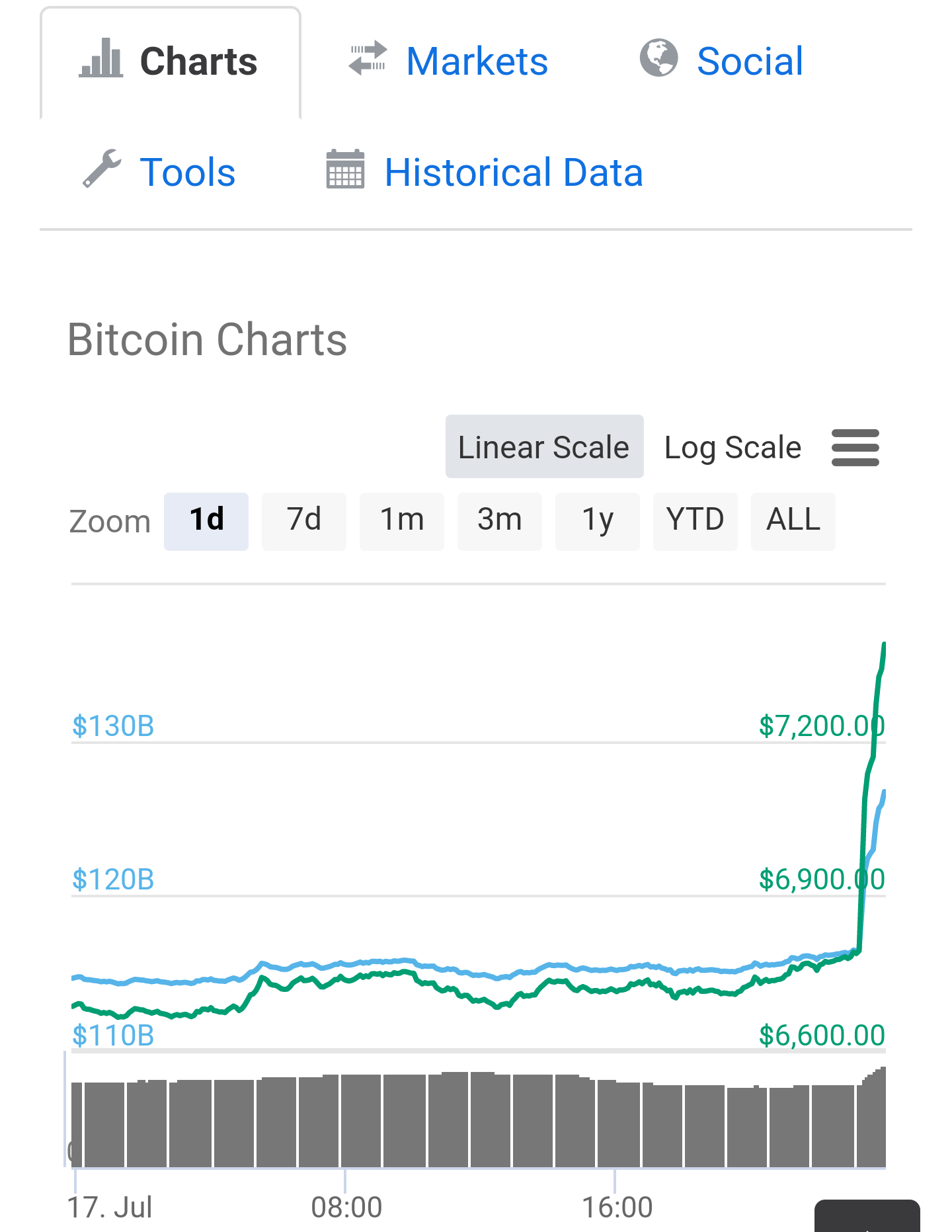Select the 1d zoom range
The image size is (952, 1232).
[x=206, y=521]
